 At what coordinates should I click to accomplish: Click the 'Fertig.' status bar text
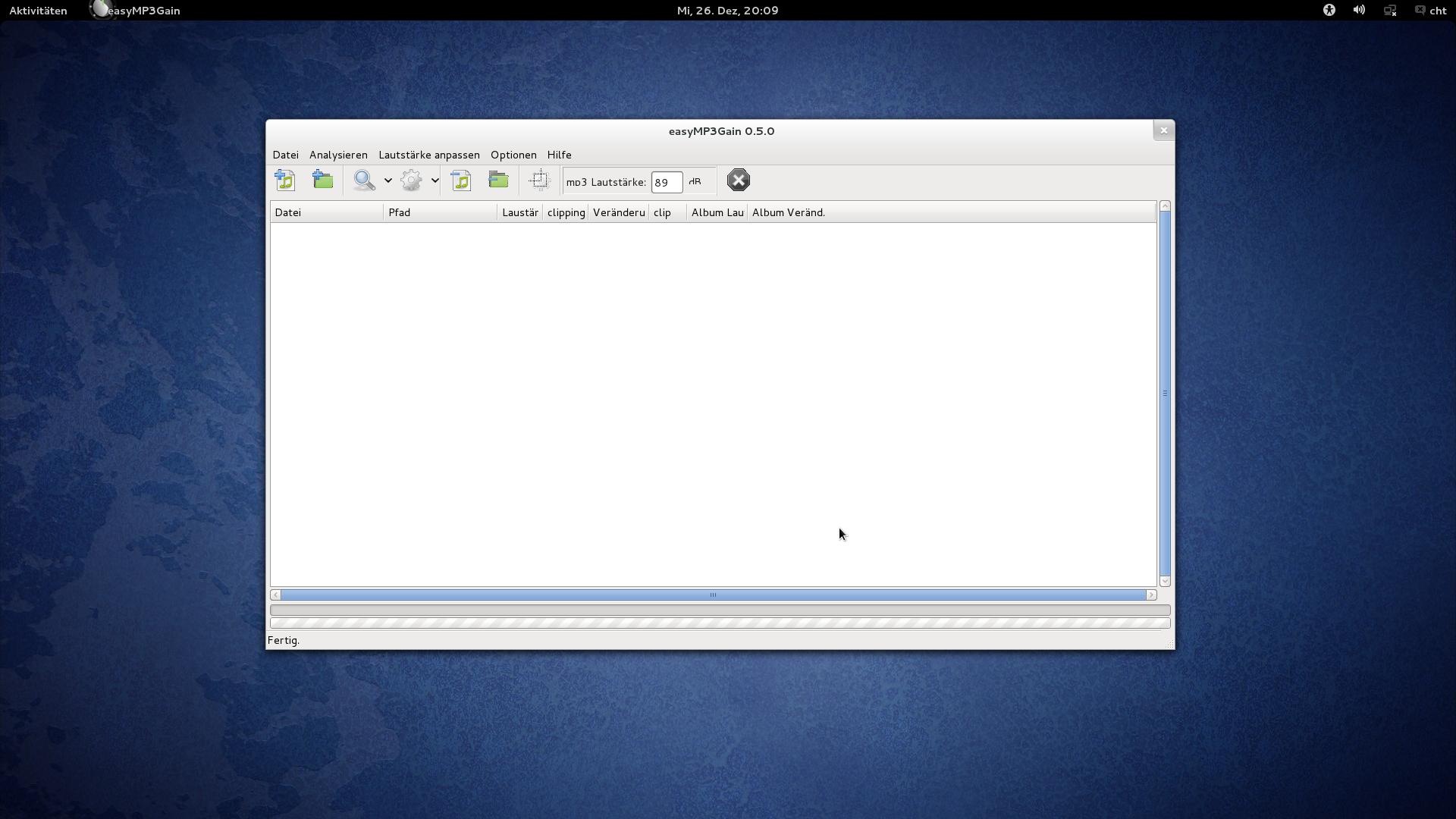point(284,641)
